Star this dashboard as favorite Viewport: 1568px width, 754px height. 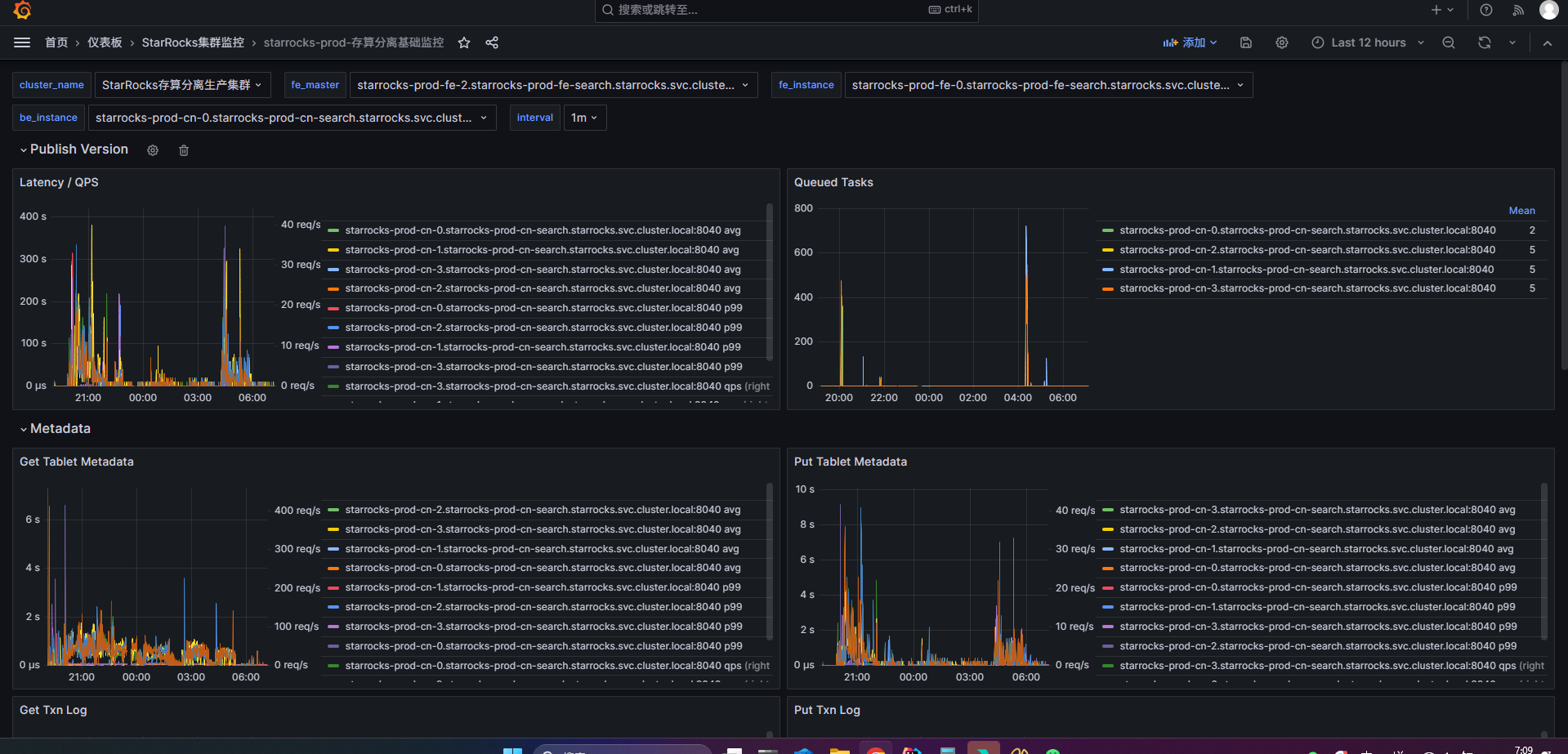coord(464,42)
